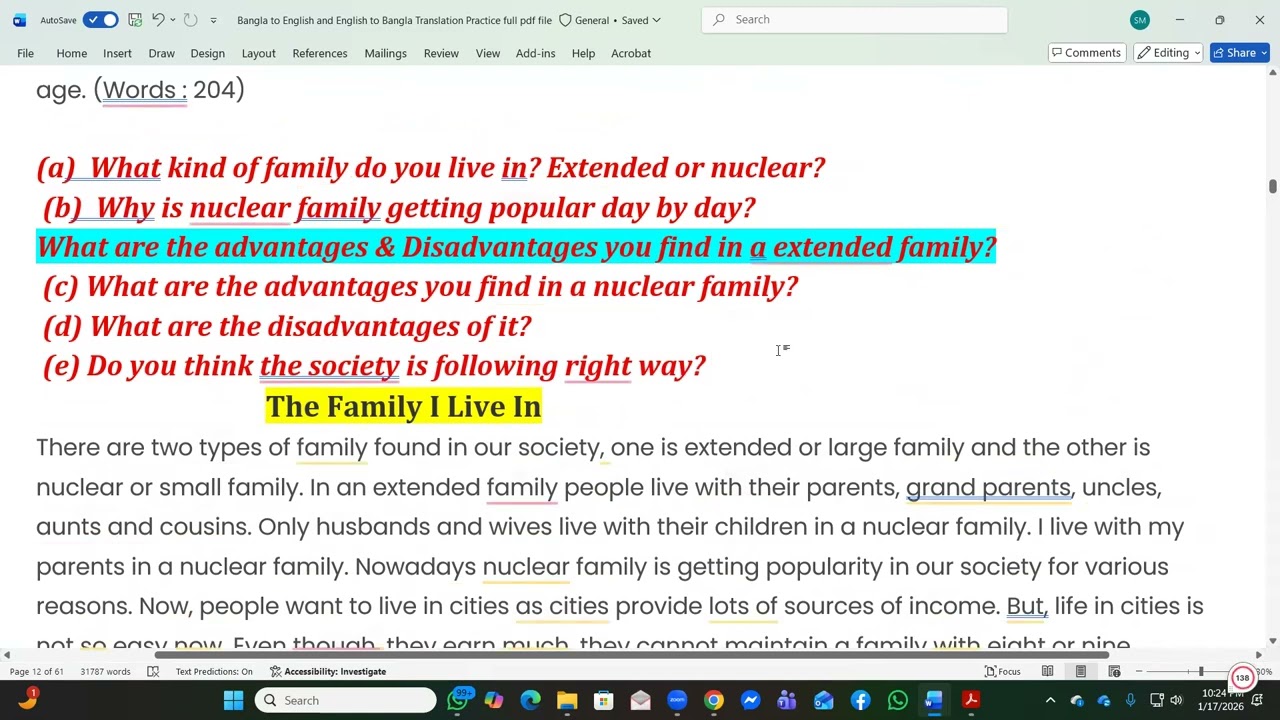Click vertical scrollbar up arrow
The width and height of the screenshot is (1280, 720).
point(1272,72)
